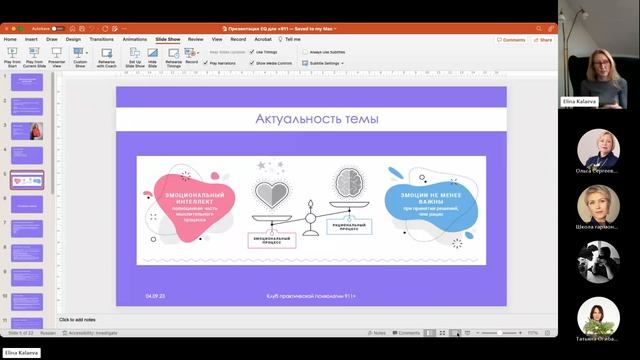Click Comments in the status bar

pyautogui.click(x=406, y=333)
